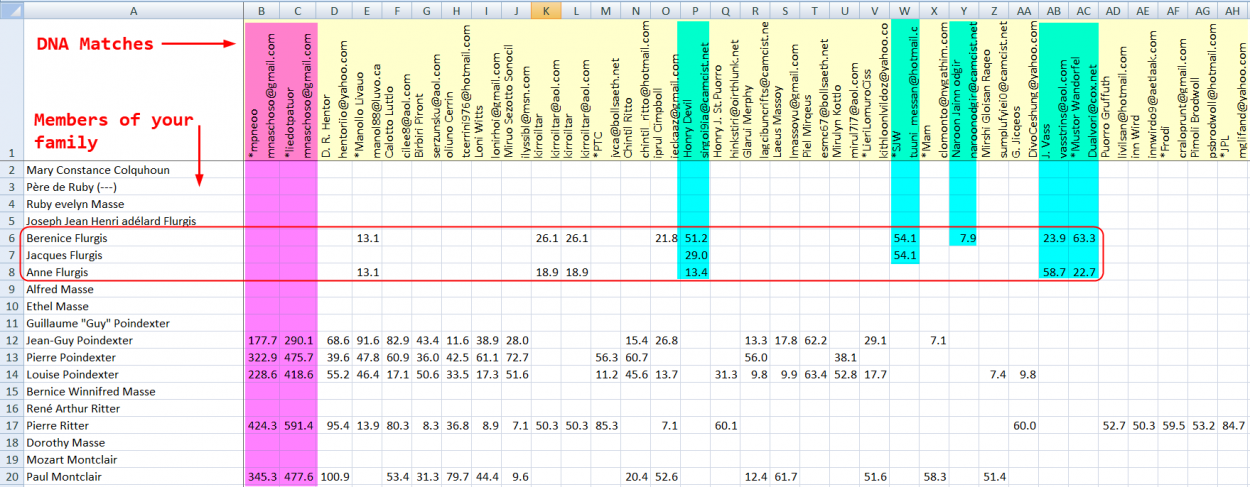Select the row 17 header
This screenshot has width=1250, height=487.
[12, 426]
